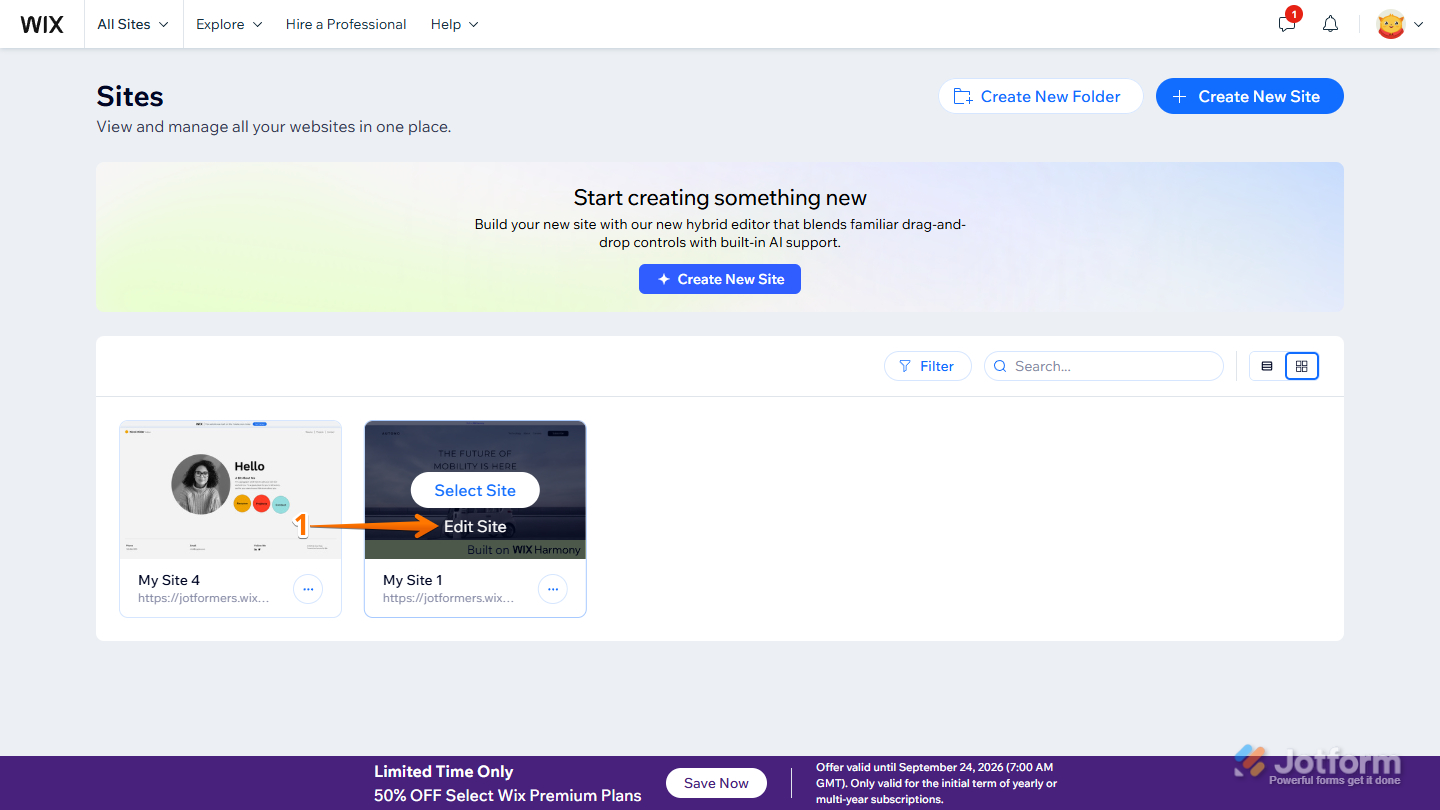This screenshot has height=810, width=1440.
Task: Open the Filter button
Action: (927, 366)
